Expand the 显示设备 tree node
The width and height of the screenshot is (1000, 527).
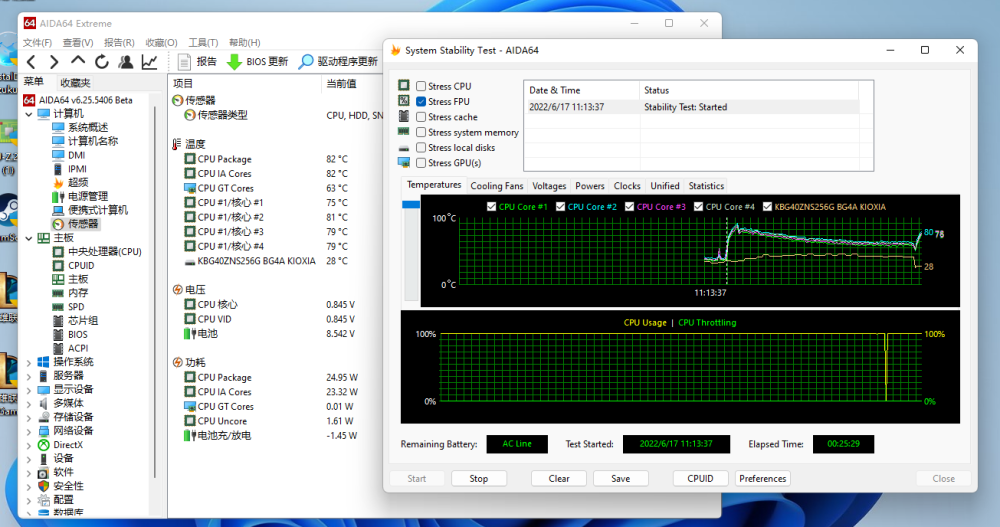tap(29, 390)
